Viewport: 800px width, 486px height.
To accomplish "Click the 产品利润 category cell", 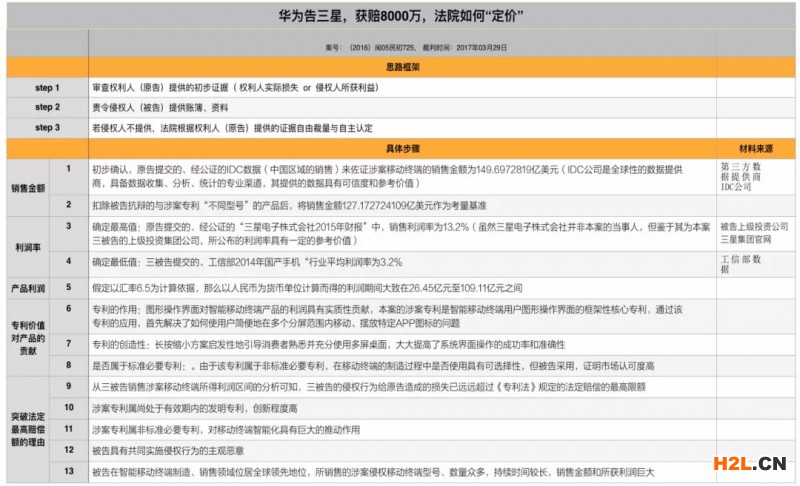I will point(28,288).
